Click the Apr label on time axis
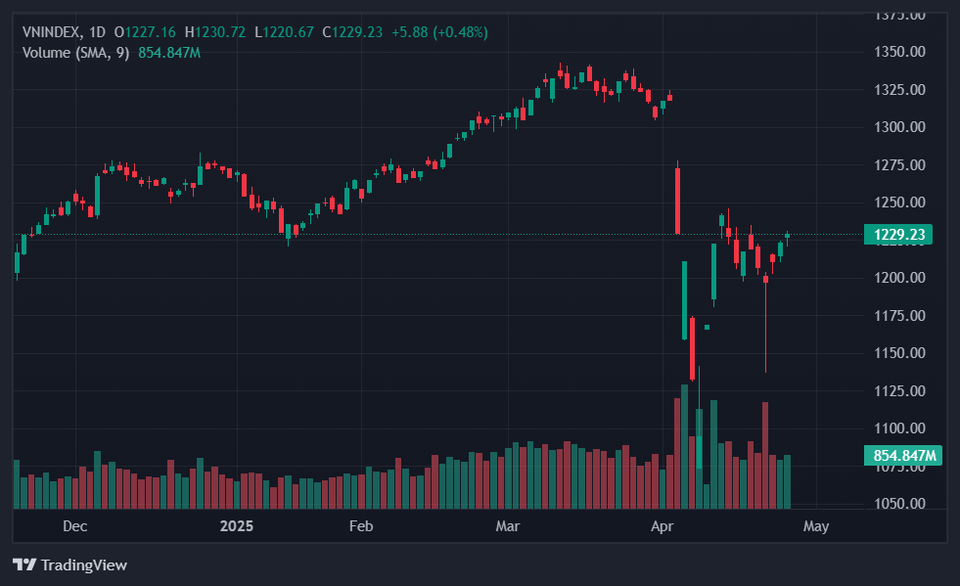Image resolution: width=960 pixels, height=586 pixels. click(x=662, y=526)
